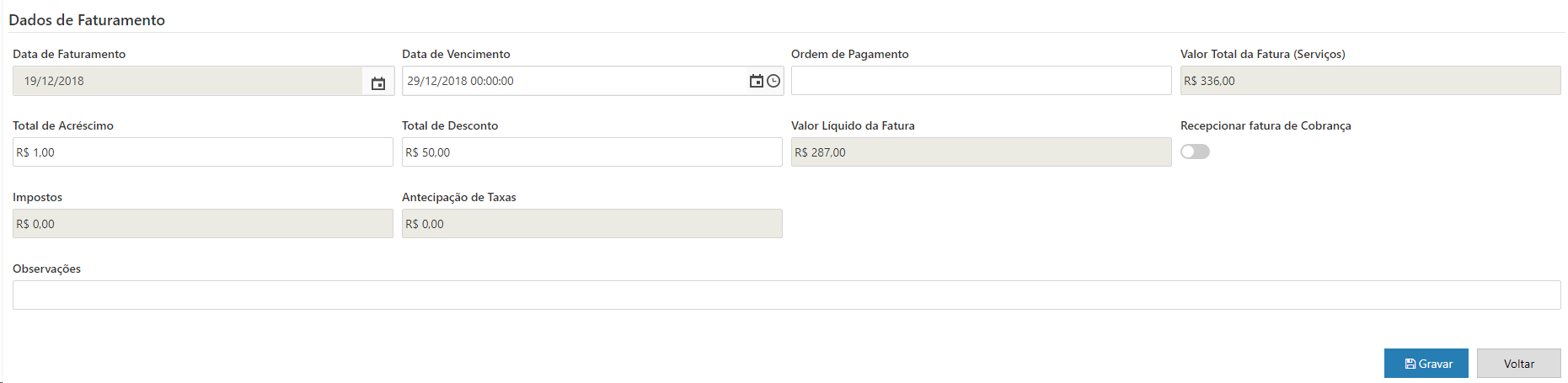Open calendar icon in Data de Vencimento
1568x383 pixels.
tap(756, 81)
